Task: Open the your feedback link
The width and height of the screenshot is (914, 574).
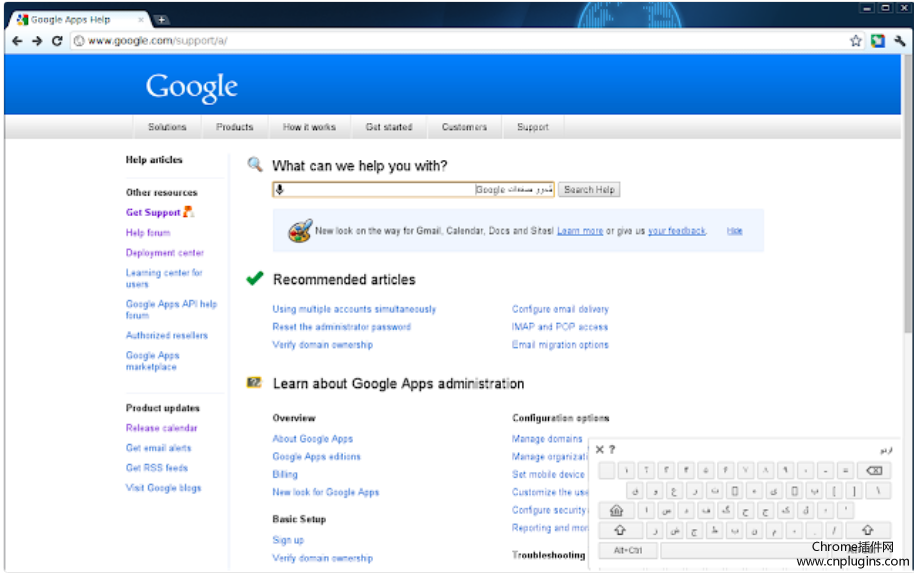Action: pos(677,231)
